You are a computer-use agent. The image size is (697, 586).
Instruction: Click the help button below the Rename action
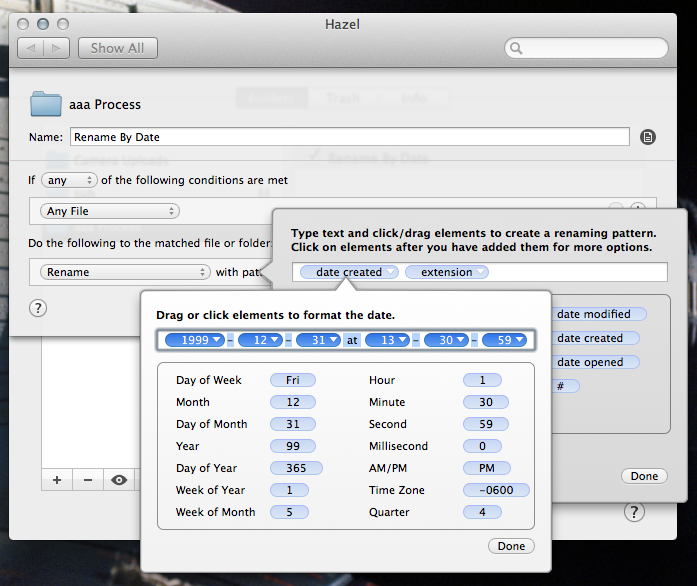pos(38,308)
